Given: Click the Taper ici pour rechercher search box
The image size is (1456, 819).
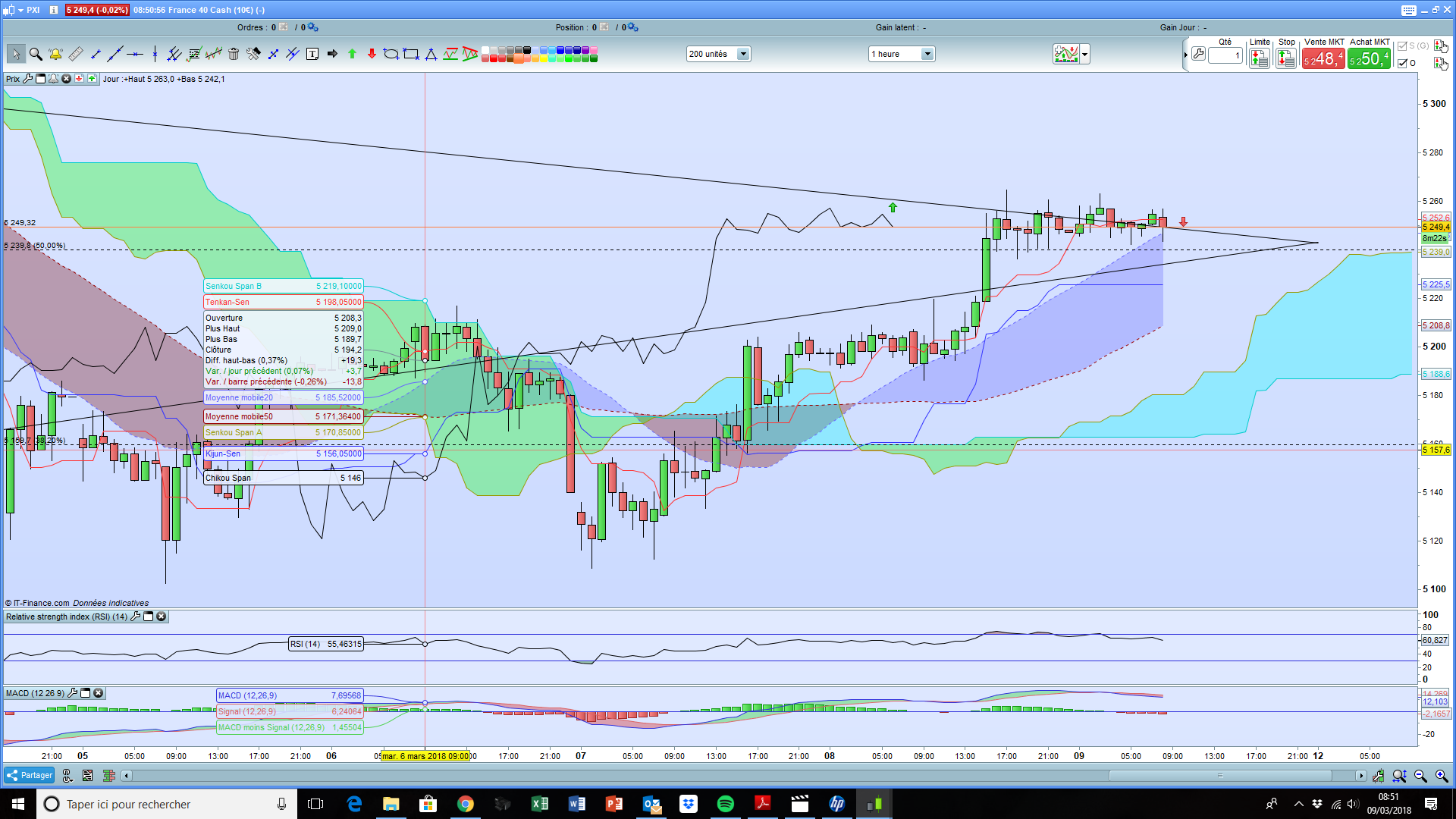Looking at the screenshot, I should 165,804.
